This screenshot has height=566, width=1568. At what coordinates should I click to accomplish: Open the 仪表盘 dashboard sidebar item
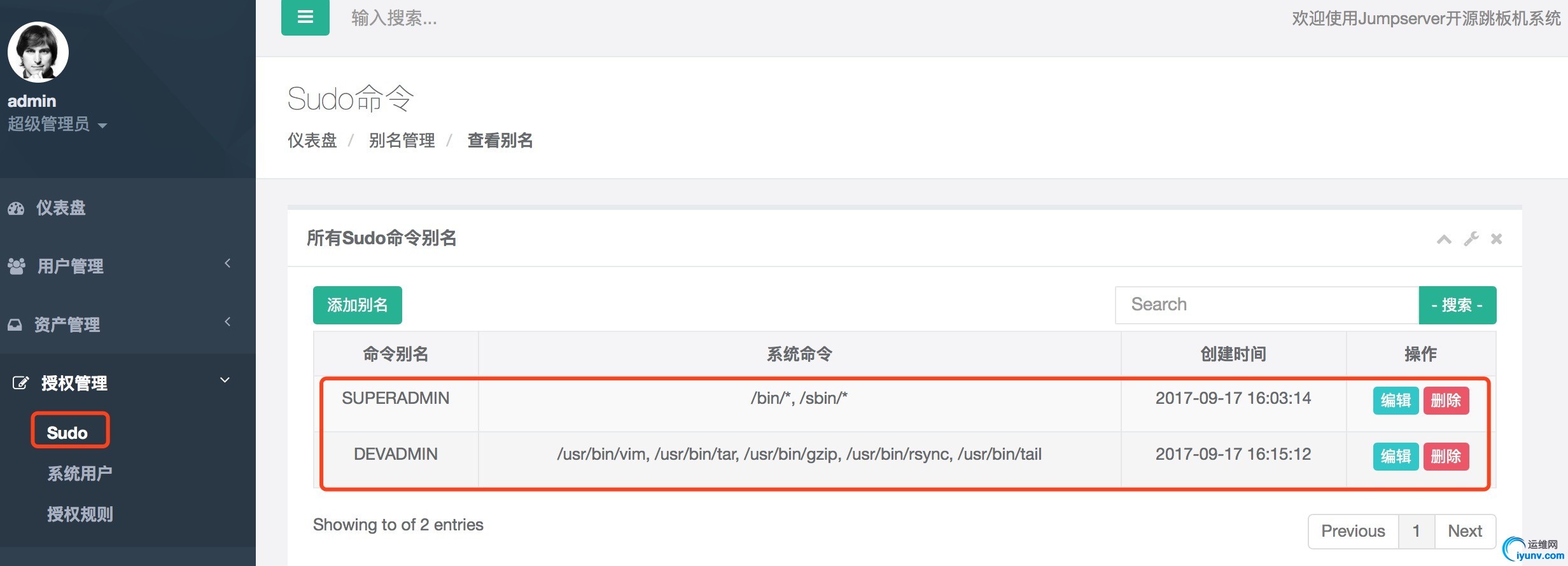[61, 208]
